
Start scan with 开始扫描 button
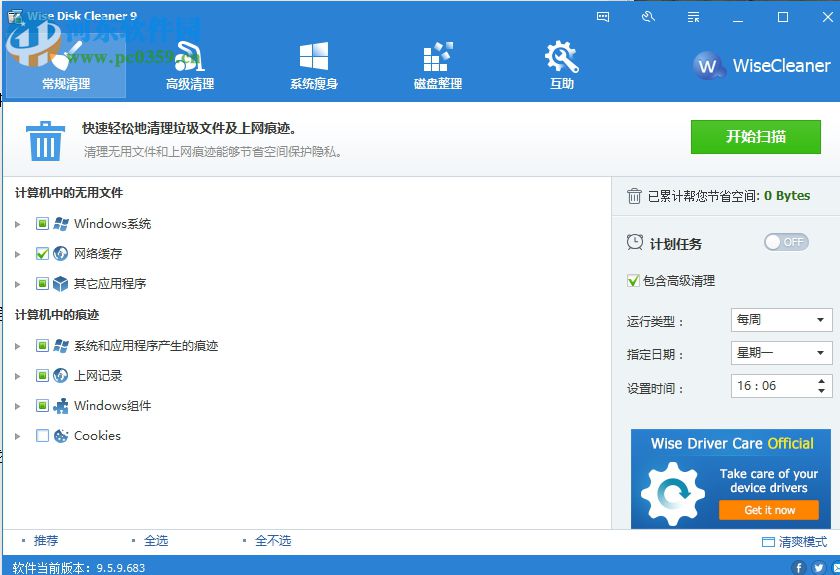[x=755, y=137]
